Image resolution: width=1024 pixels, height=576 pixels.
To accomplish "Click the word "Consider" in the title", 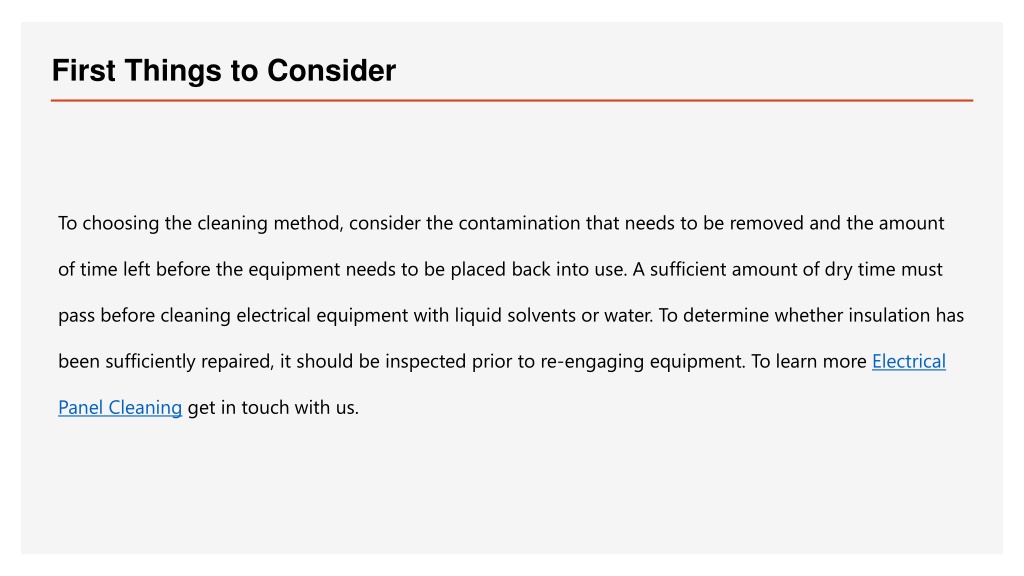I will (x=331, y=71).
